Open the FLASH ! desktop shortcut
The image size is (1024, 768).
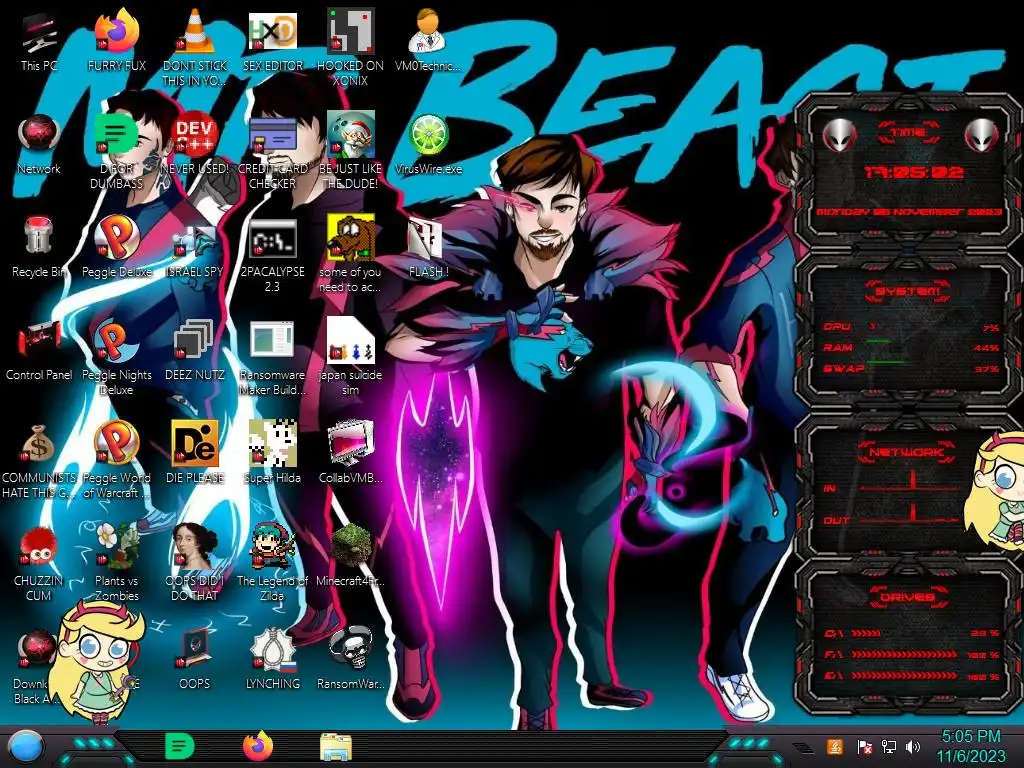(428, 247)
